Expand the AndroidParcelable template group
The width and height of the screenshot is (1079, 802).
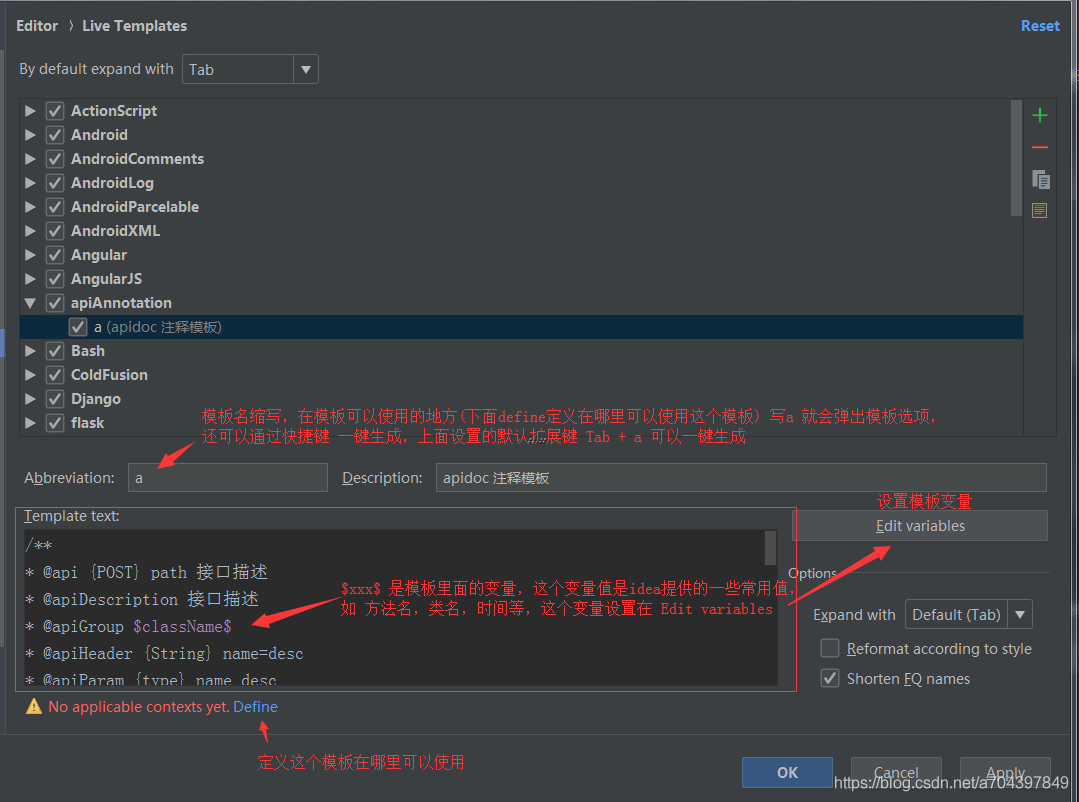(30, 207)
